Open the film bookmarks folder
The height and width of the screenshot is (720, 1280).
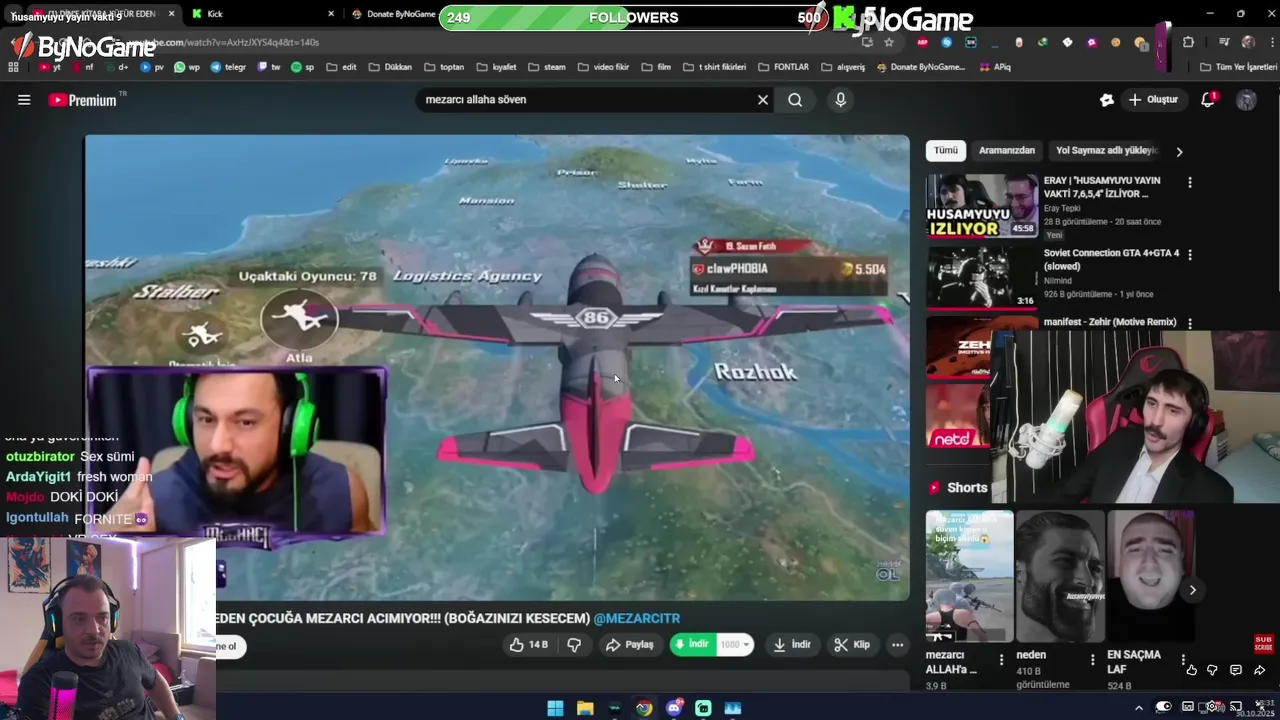coord(655,67)
